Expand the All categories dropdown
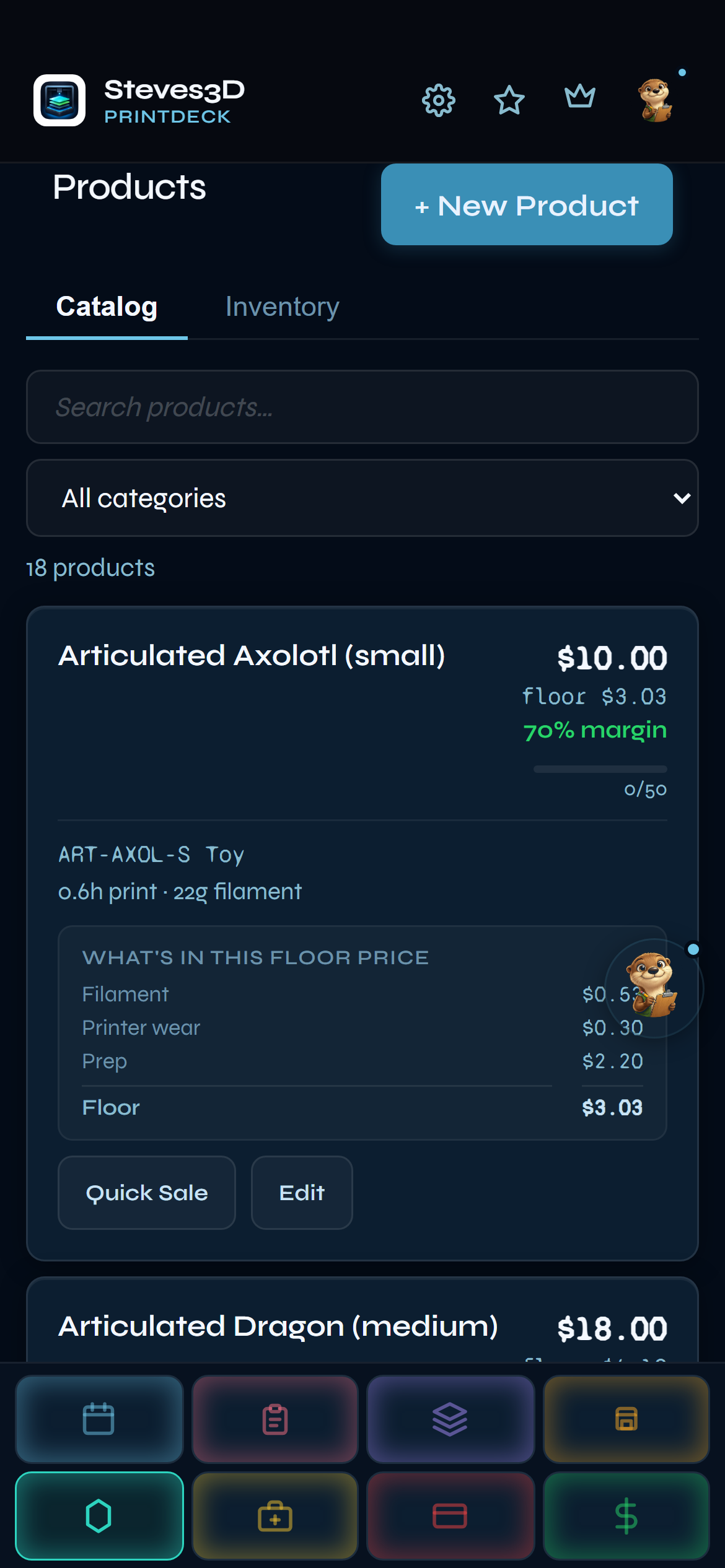 tap(362, 498)
